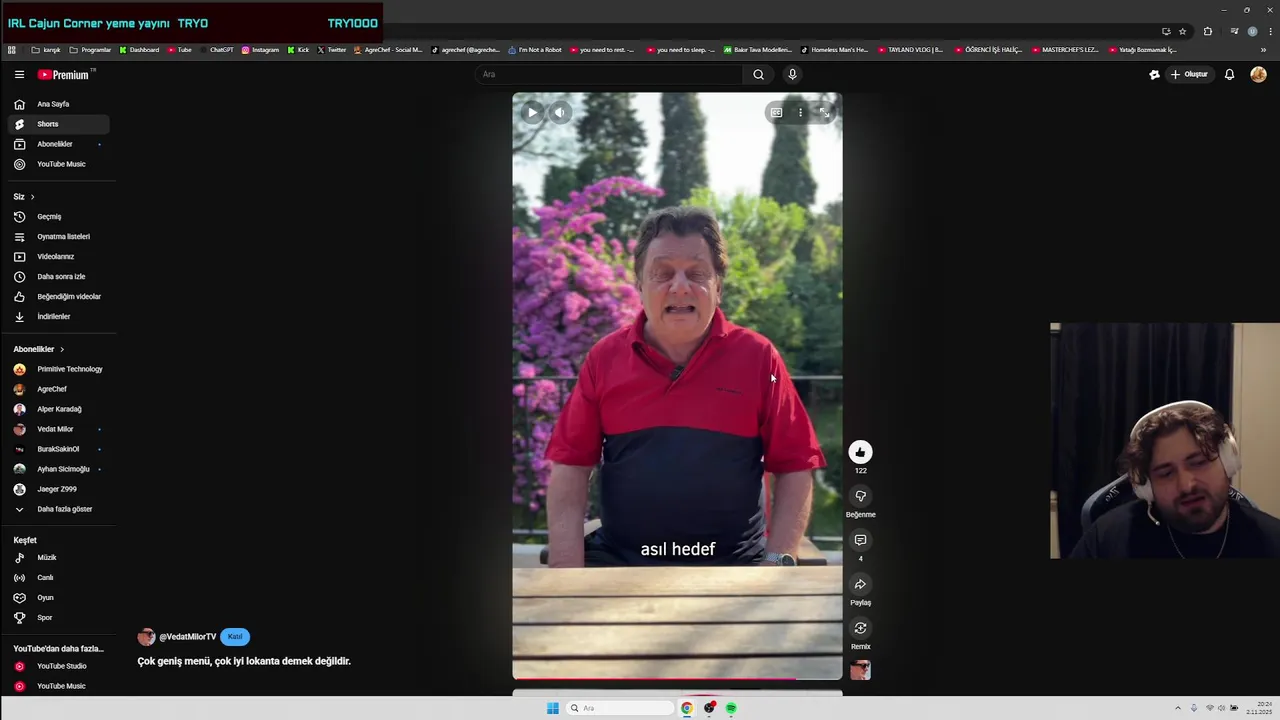Click @VedatMilorTV channel name

click(x=187, y=637)
